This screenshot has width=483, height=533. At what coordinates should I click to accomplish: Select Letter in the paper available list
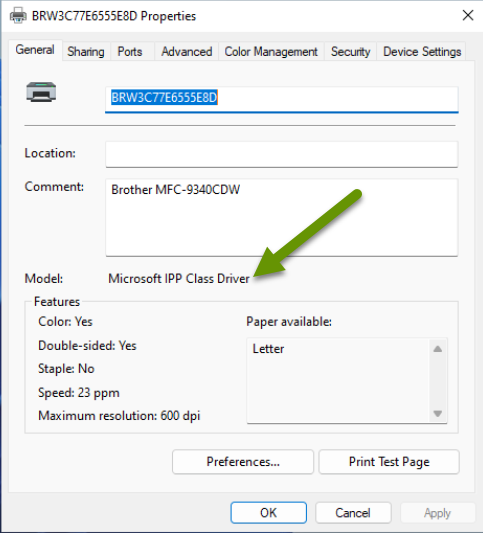coord(269,349)
